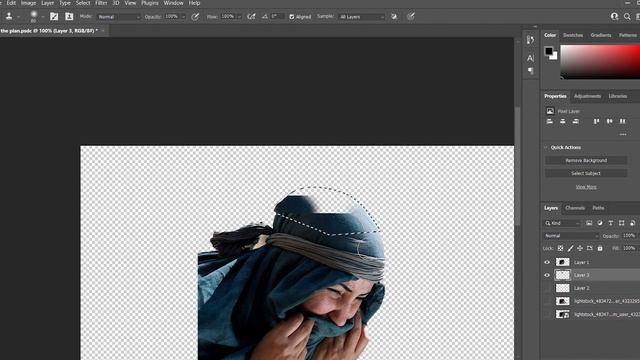This screenshot has width=640, height=360.
Task: Open the Share/account icon at top right
Action: pyautogui.click(x=614, y=16)
